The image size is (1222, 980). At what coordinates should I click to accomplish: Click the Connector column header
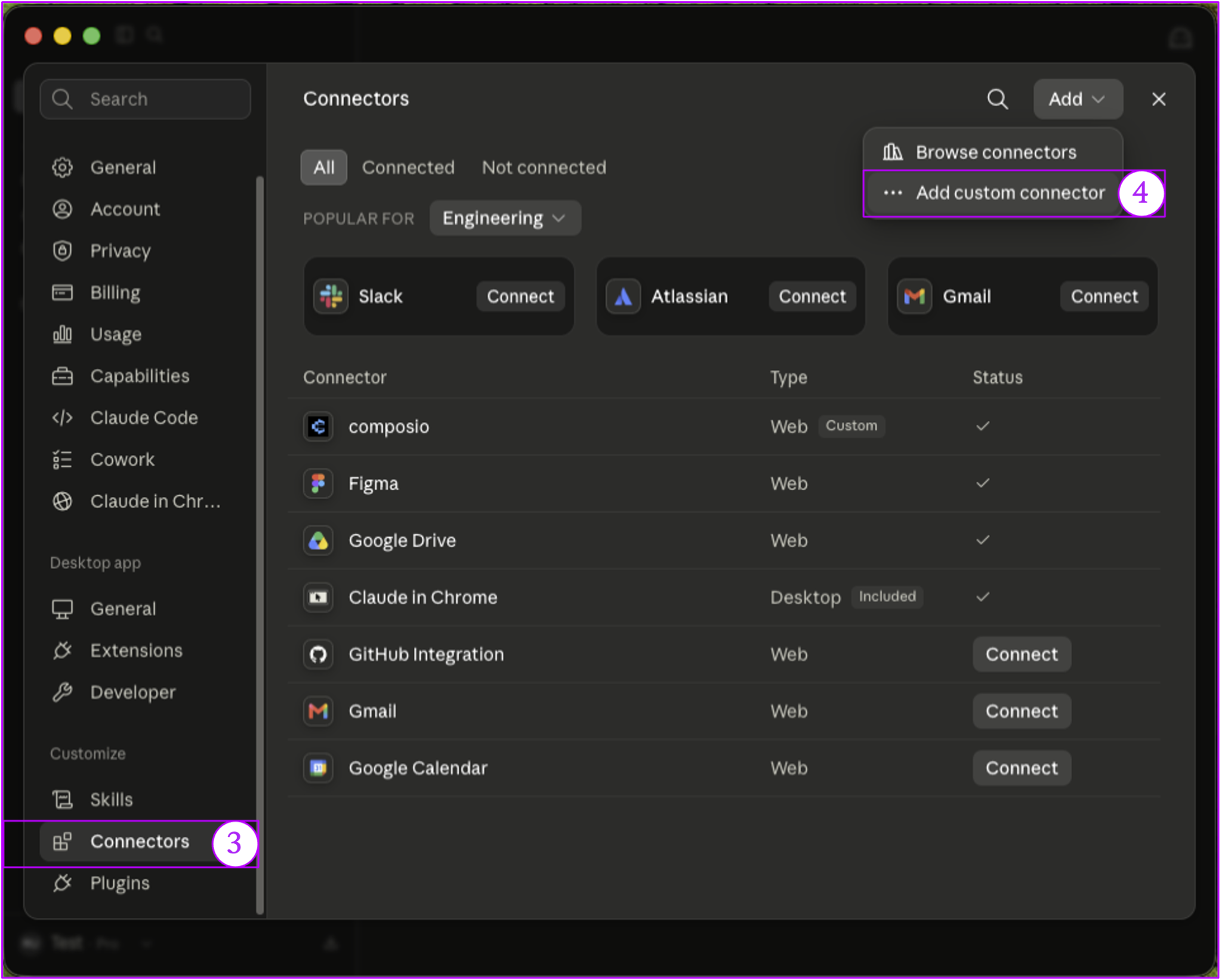click(345, 377)
